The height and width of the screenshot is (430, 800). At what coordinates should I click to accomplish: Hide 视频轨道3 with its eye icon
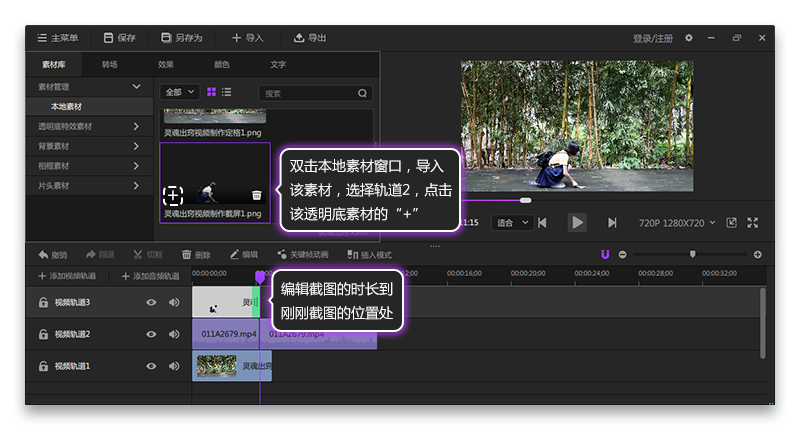tap(152, 302)
